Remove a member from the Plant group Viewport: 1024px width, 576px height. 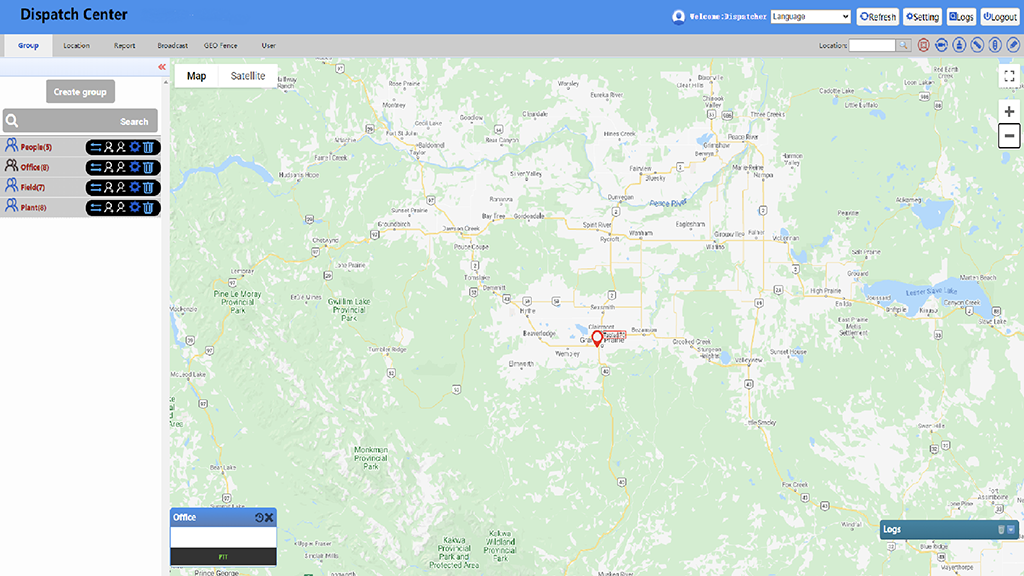tap(121, 208)
